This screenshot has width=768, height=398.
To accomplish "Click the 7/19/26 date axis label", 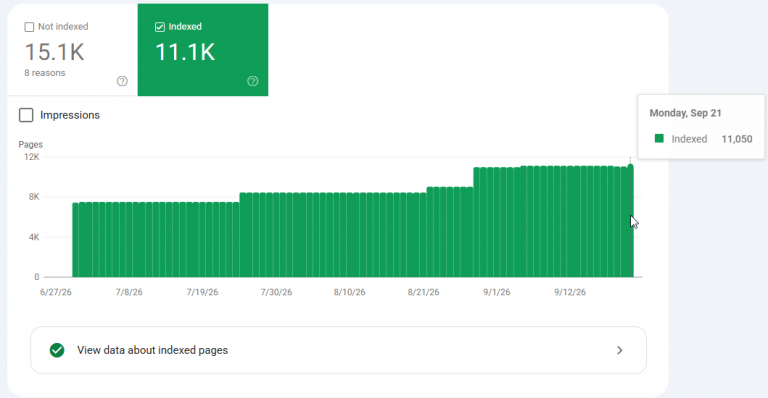I will click(202, 292).
